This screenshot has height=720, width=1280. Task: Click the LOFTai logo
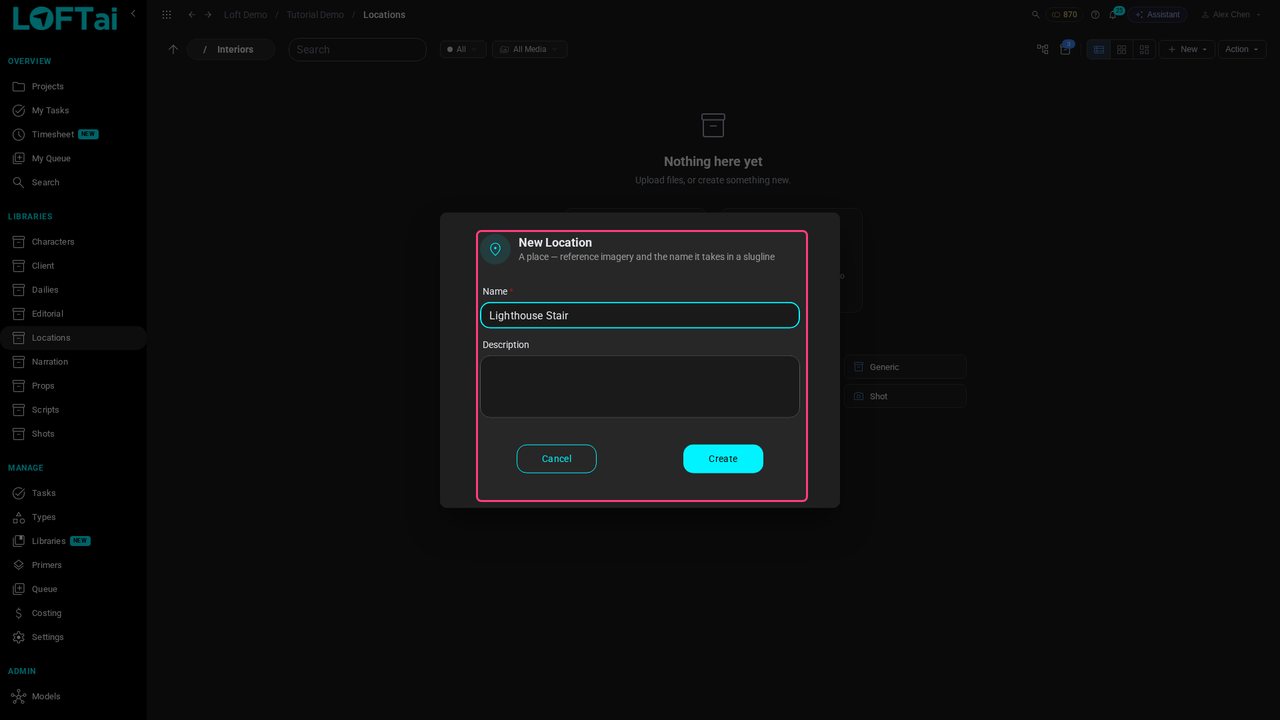tap(64, 18)
